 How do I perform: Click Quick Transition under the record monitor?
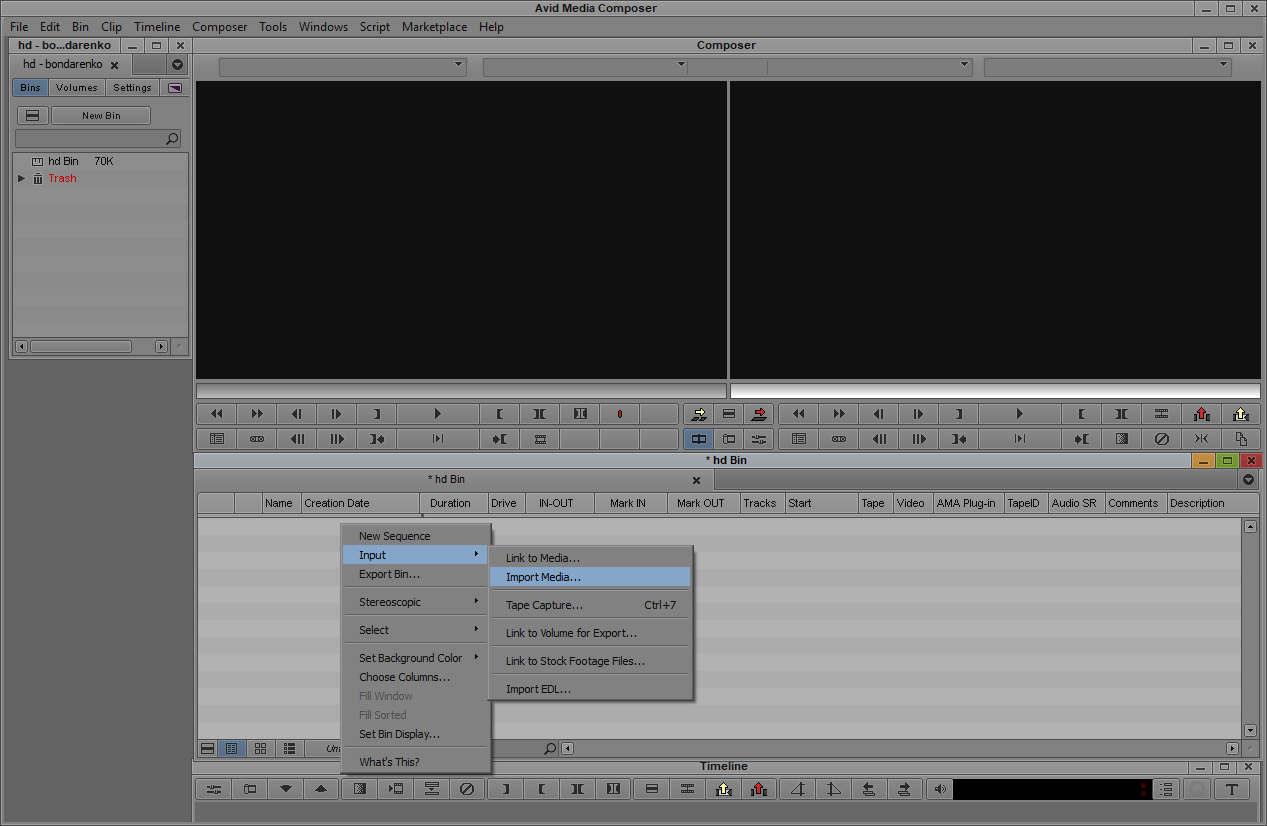pyautogui.click(x=1121, y=439)
